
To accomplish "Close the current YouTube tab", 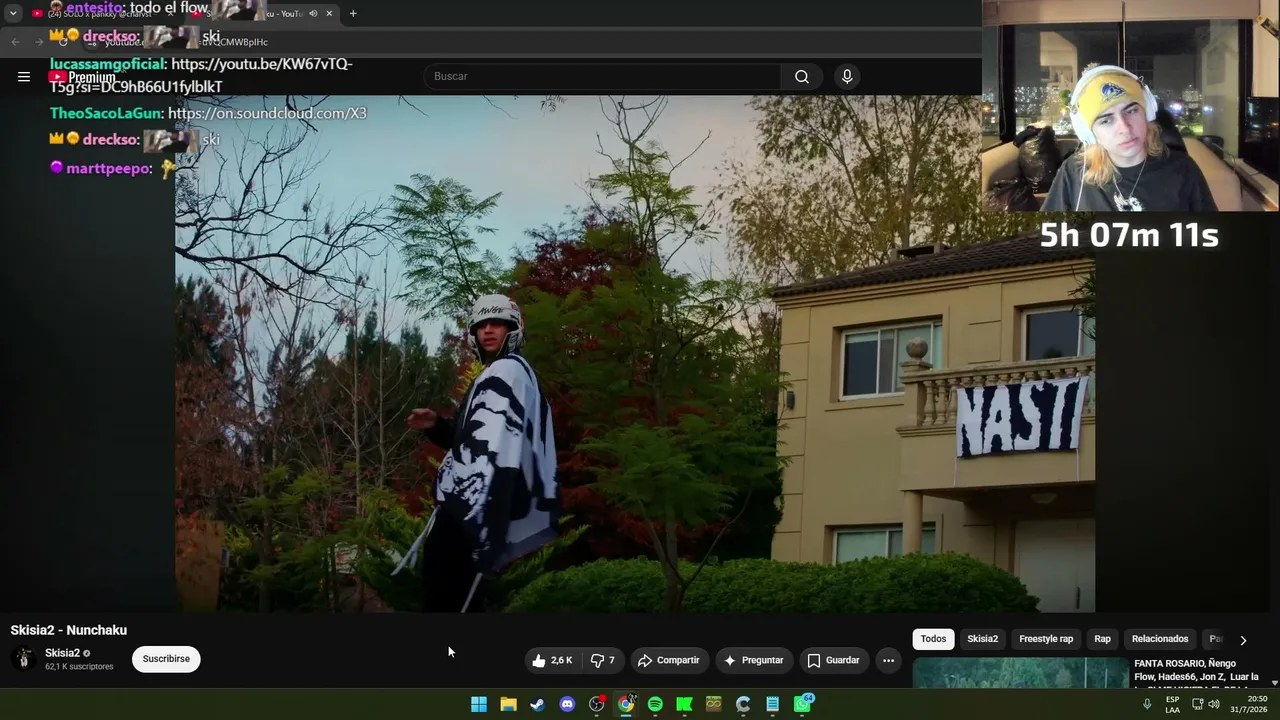I will click(x=329, y=13).
